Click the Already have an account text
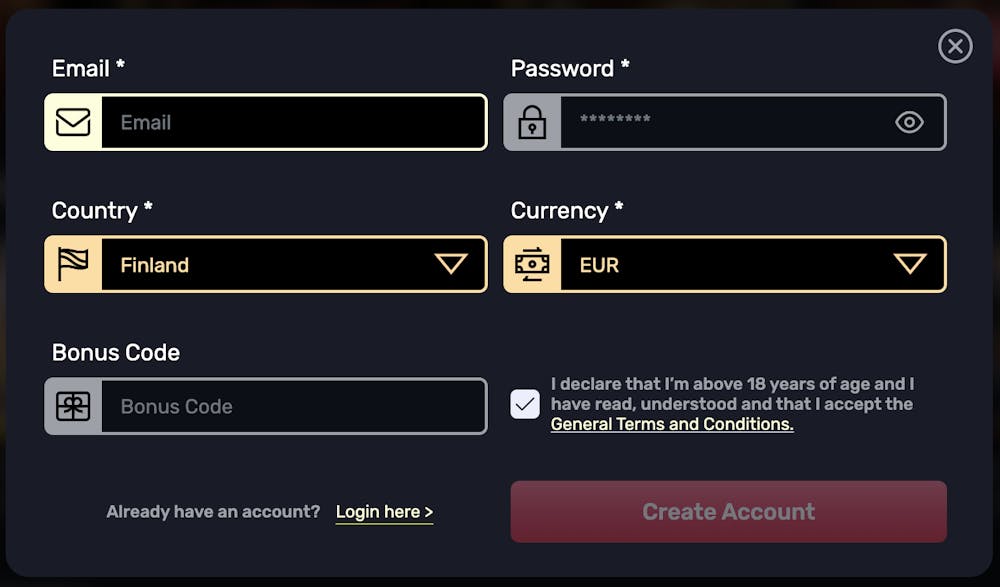Viewport: 1000px width, 587px height. click(213, 512)
